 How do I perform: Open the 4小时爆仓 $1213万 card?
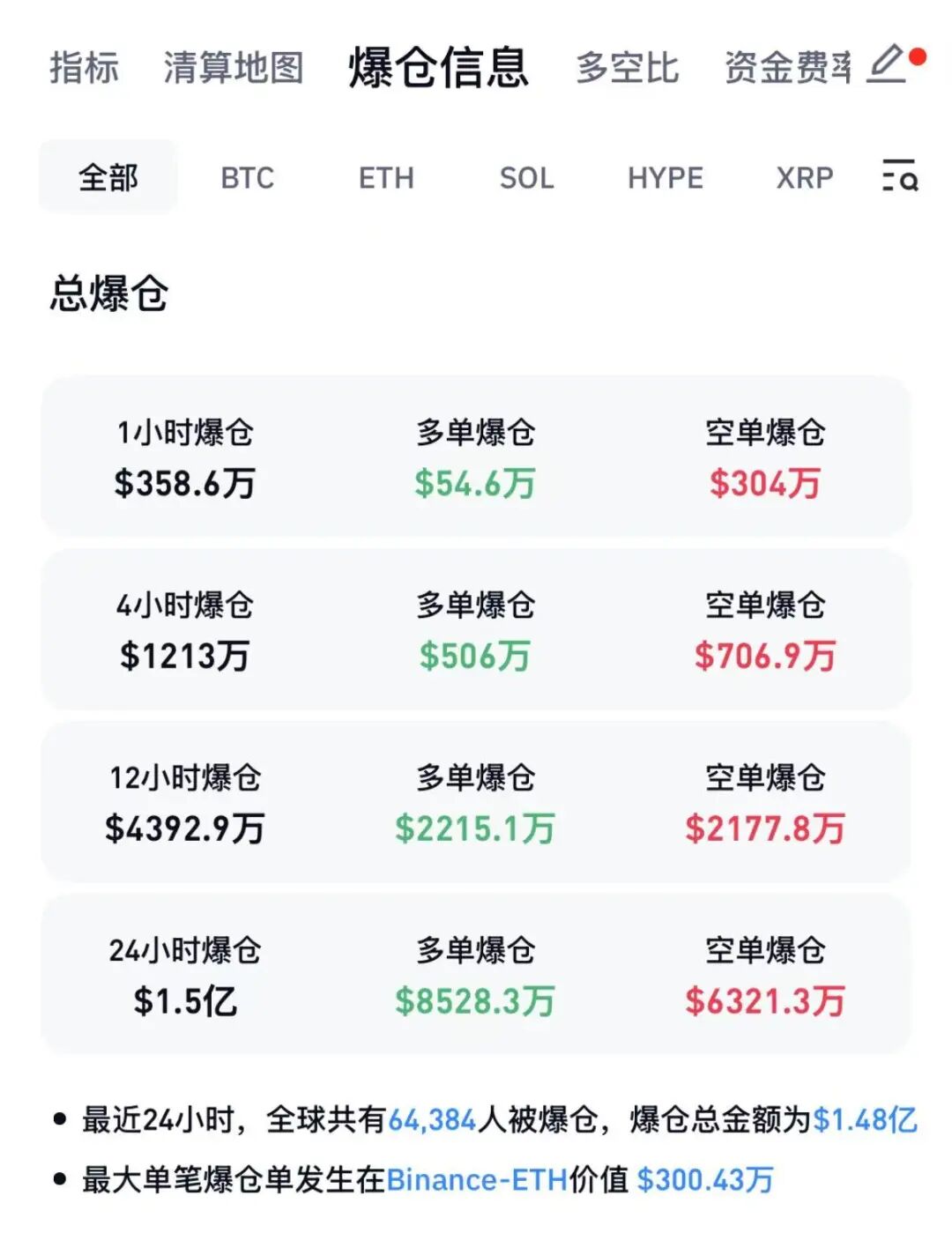tap(476, 629)
